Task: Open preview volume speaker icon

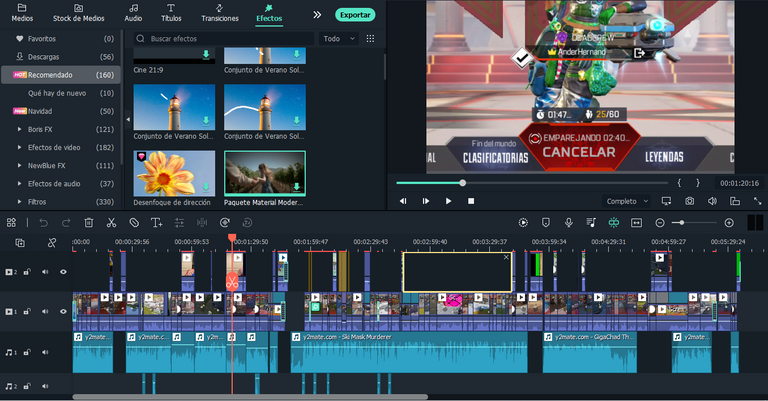Action: [712, 201]
